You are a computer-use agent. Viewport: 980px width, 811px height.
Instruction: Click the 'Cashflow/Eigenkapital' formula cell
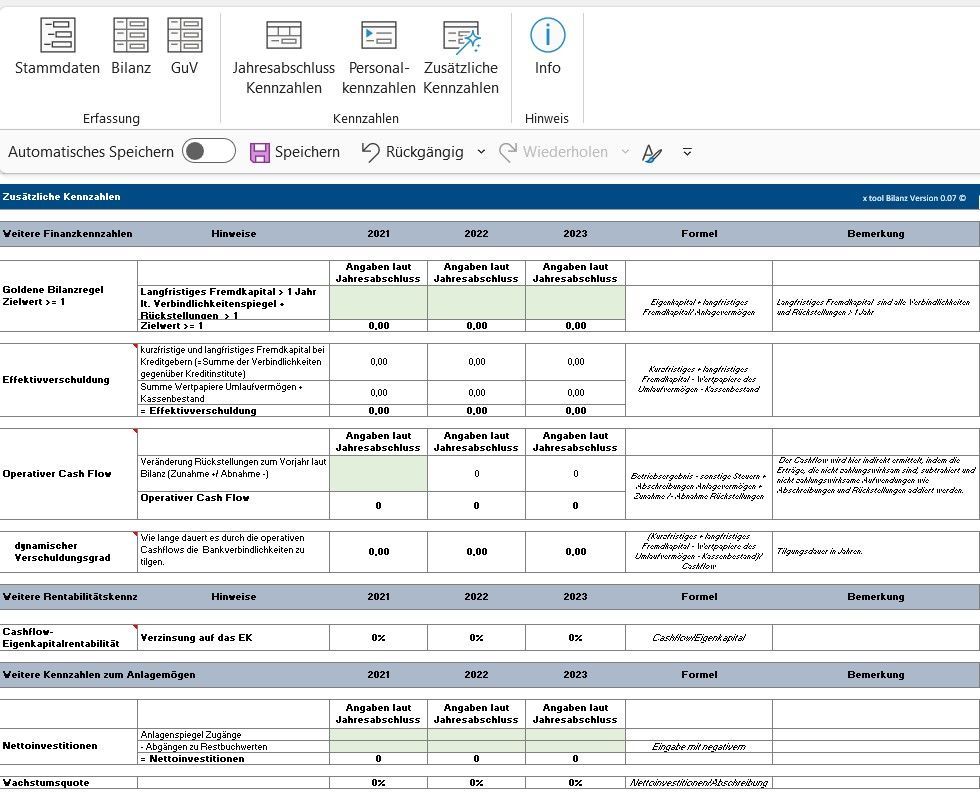tap(699, 637)
